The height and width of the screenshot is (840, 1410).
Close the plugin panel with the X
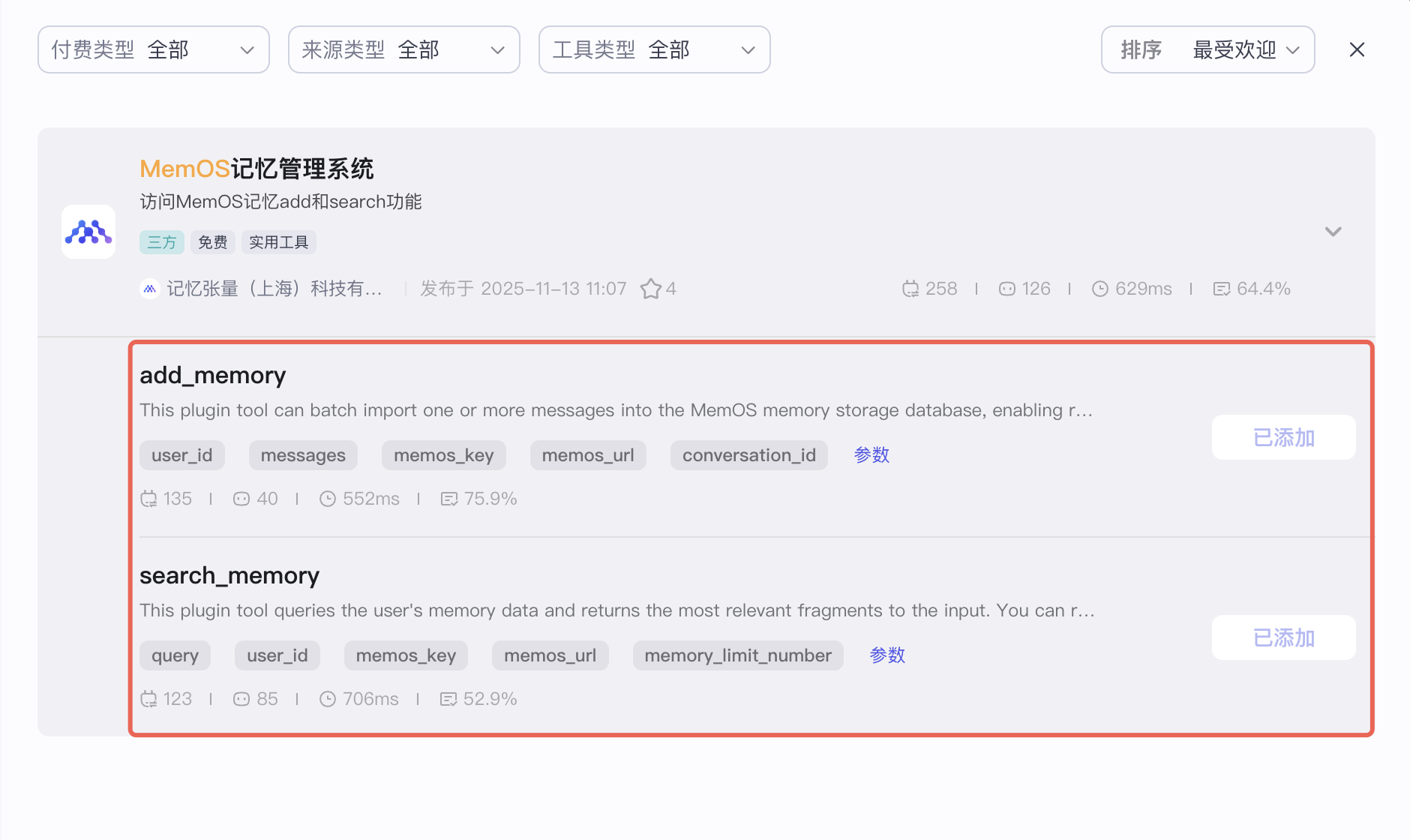coord(1357,49)
